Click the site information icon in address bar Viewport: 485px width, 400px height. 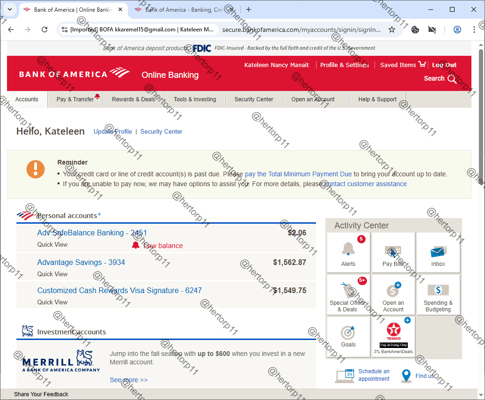(64, 30)
